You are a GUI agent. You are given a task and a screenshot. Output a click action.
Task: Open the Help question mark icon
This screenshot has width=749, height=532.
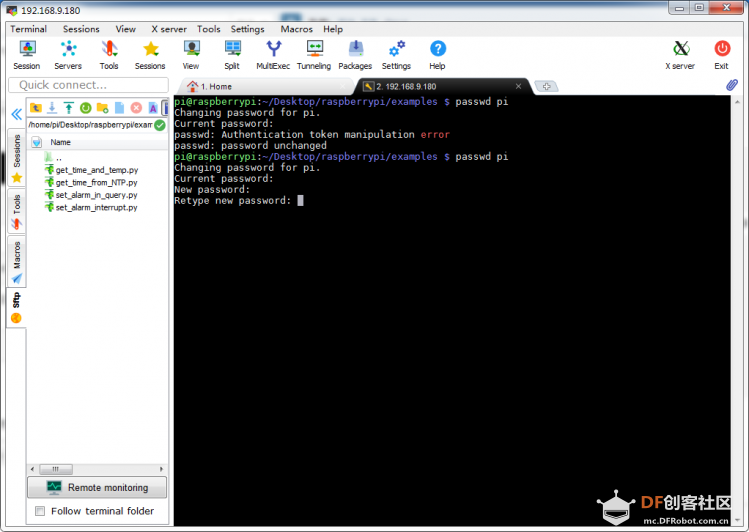(x=437, y=55)
